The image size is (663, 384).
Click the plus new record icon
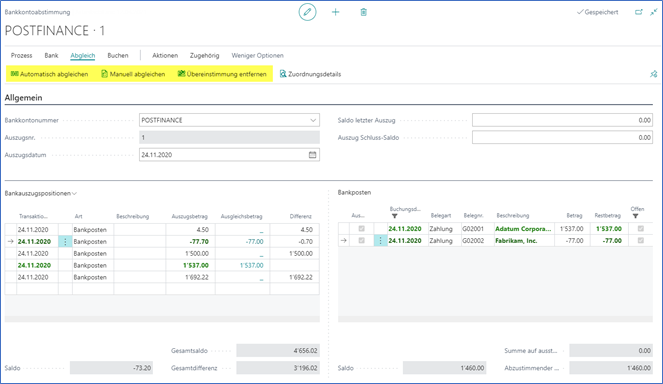point(335,12)
